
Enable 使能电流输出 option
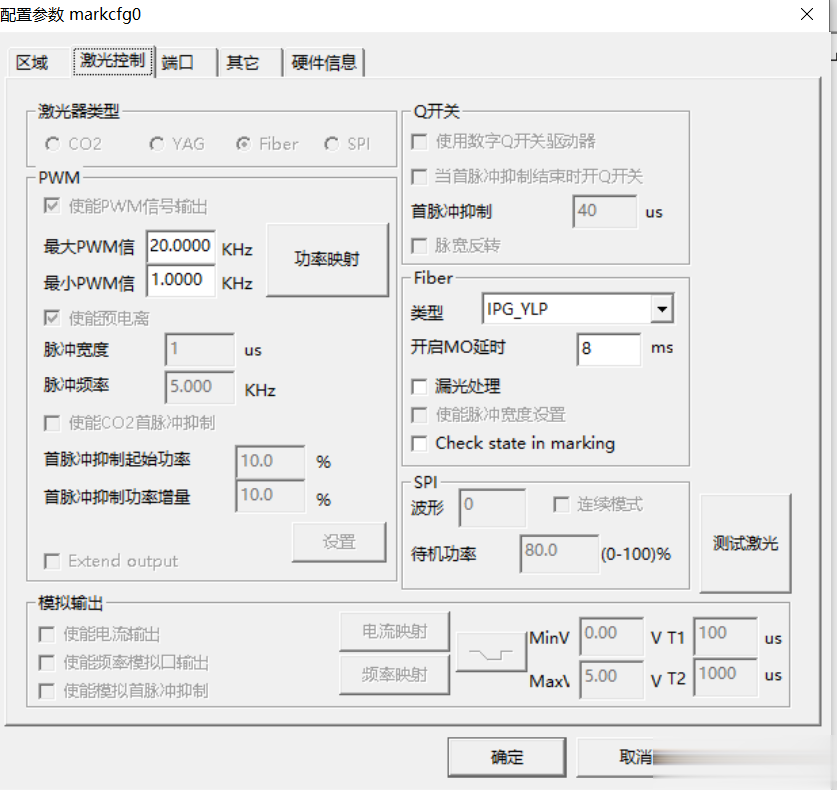click(44, 632)
